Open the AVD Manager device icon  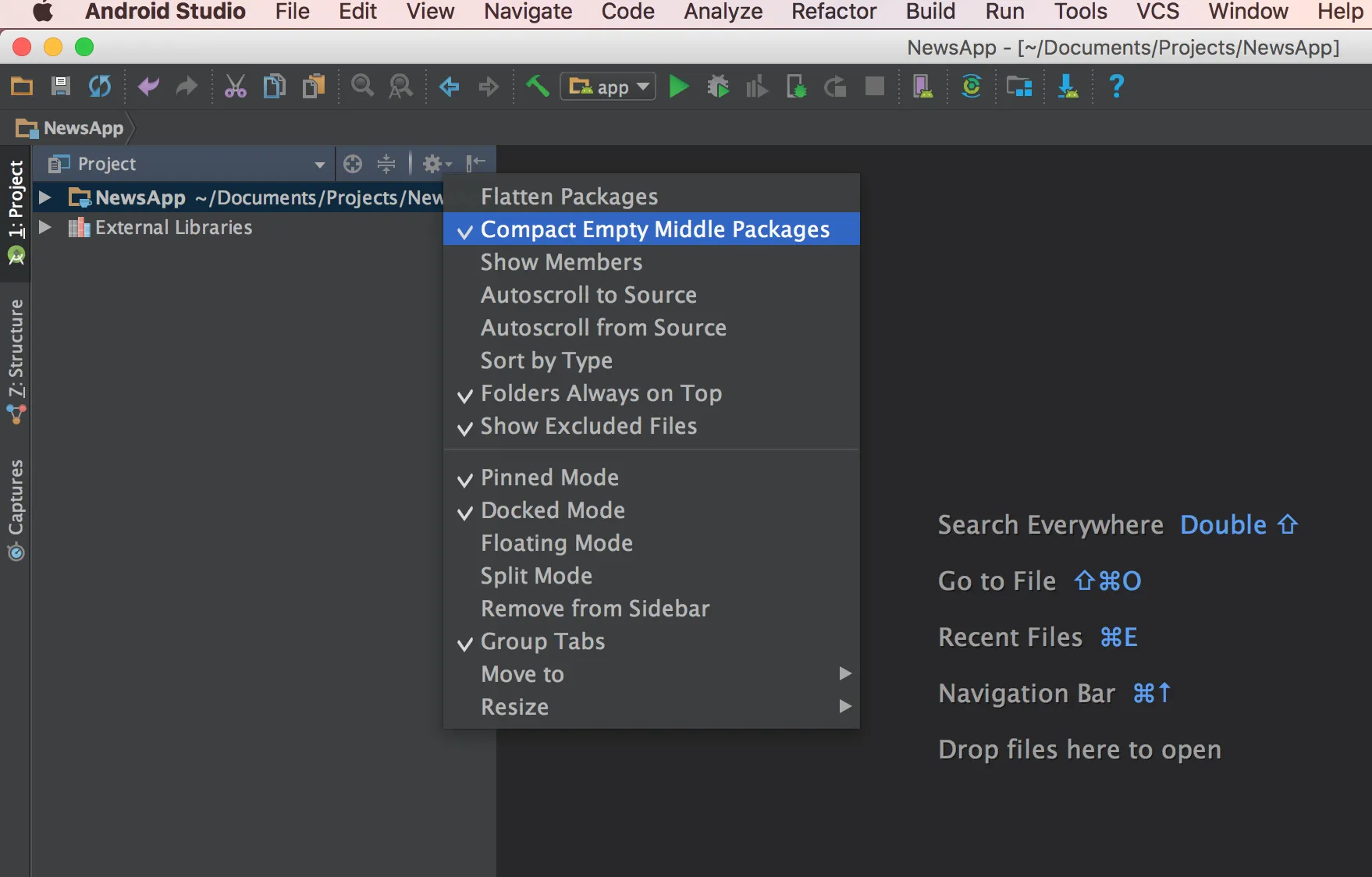922,86
